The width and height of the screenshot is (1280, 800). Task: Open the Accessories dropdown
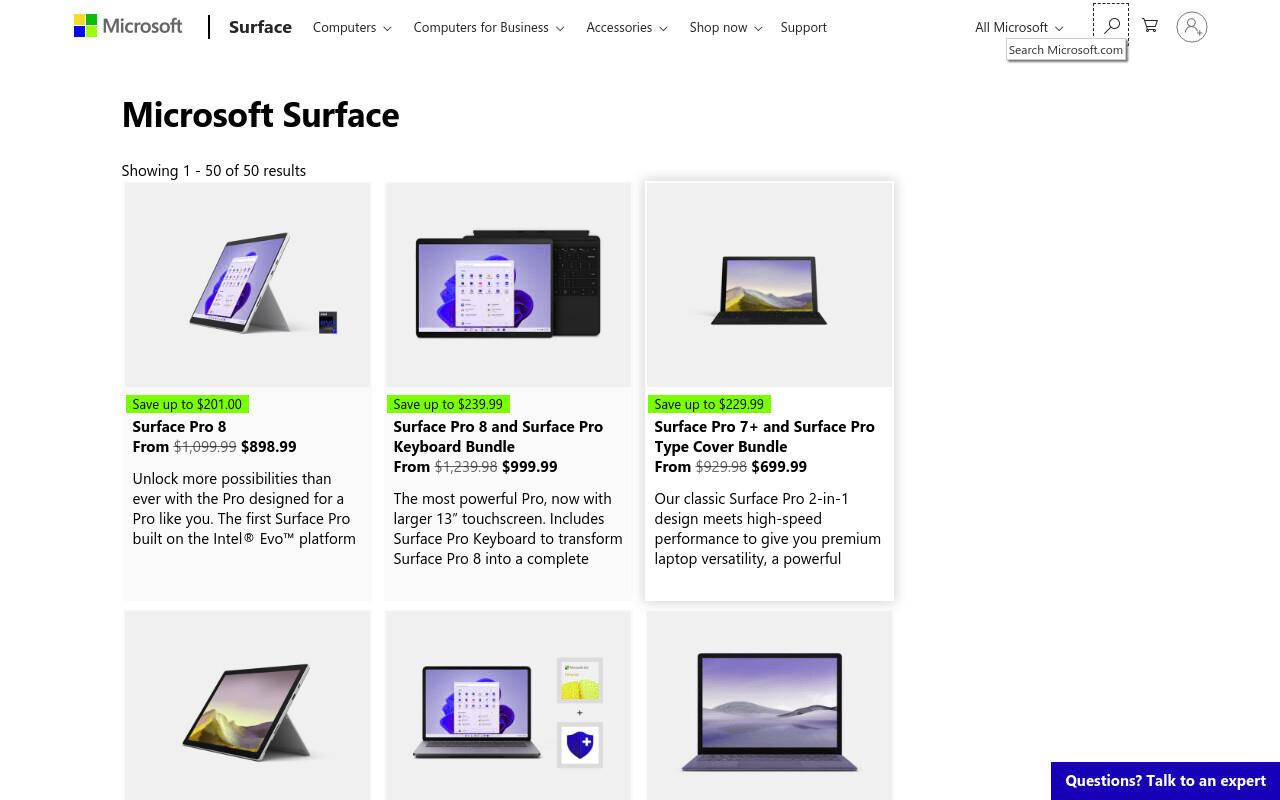(x=627, y=27)
